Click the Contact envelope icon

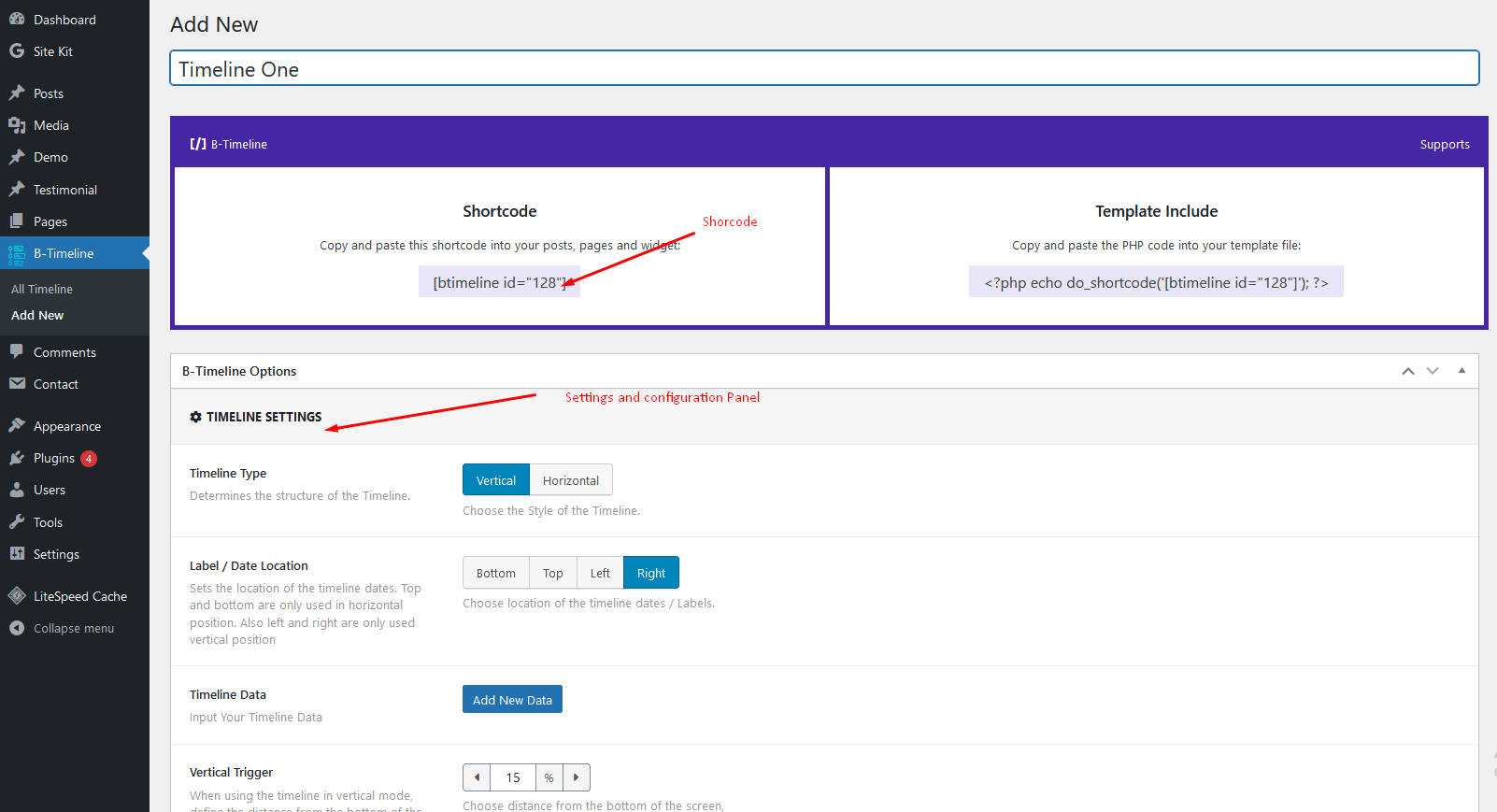[x=17, y=383]
